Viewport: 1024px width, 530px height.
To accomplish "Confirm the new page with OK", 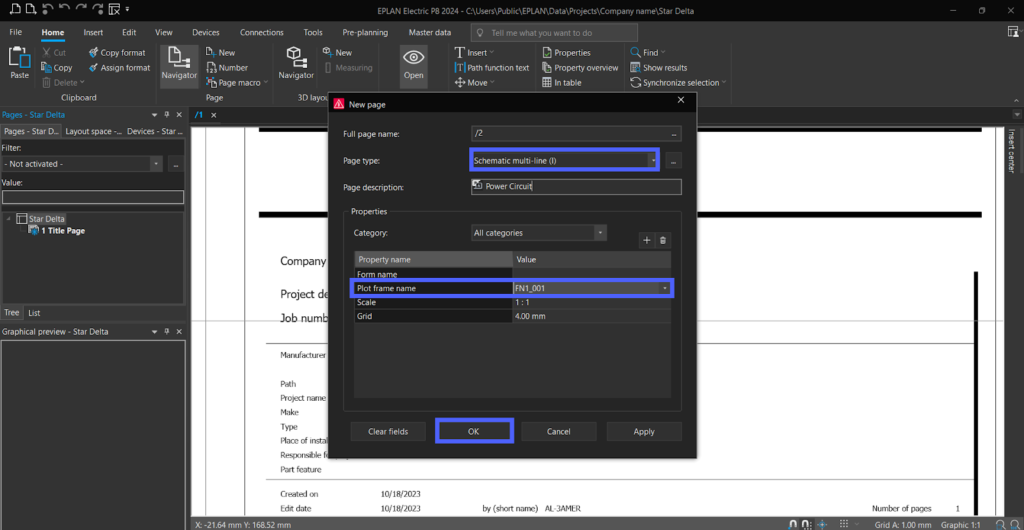I will (x=474, y=431).
